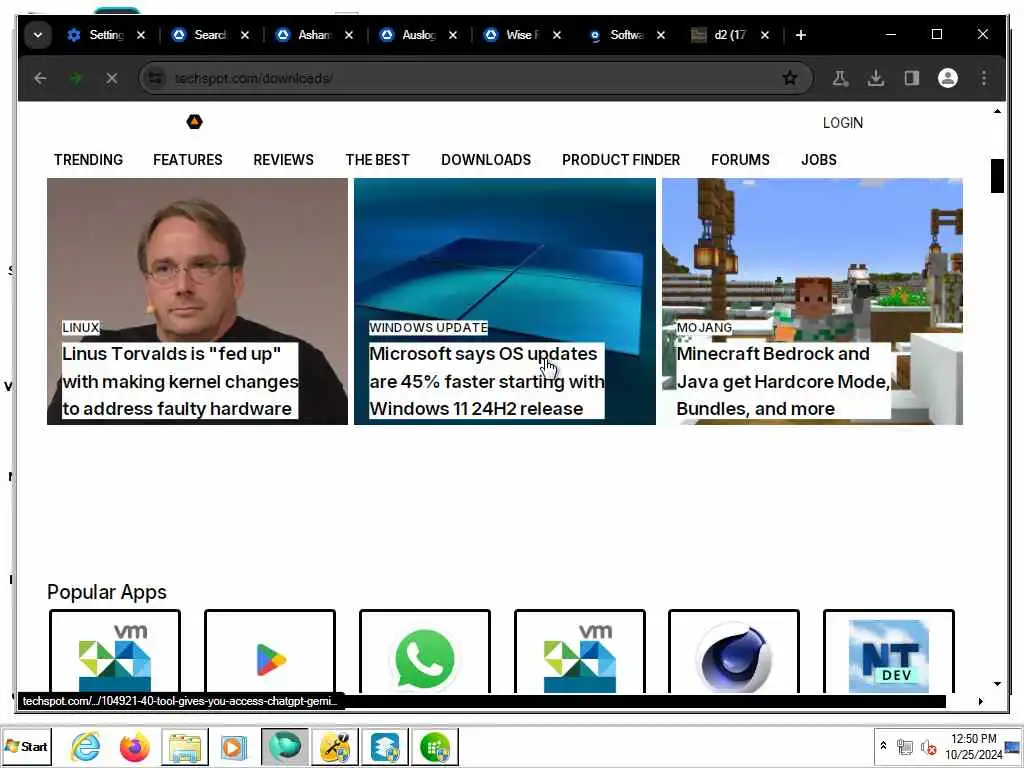Show hidden system tray icons
The height and width of the screenshot is (768, 1024).
pos(883,745)
